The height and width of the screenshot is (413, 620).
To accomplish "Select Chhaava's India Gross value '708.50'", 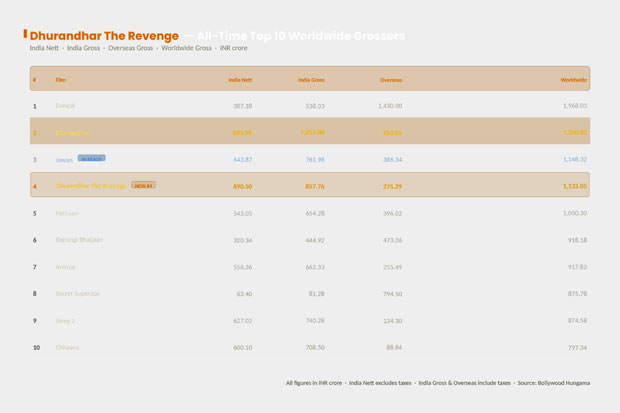I will point(315,347).
